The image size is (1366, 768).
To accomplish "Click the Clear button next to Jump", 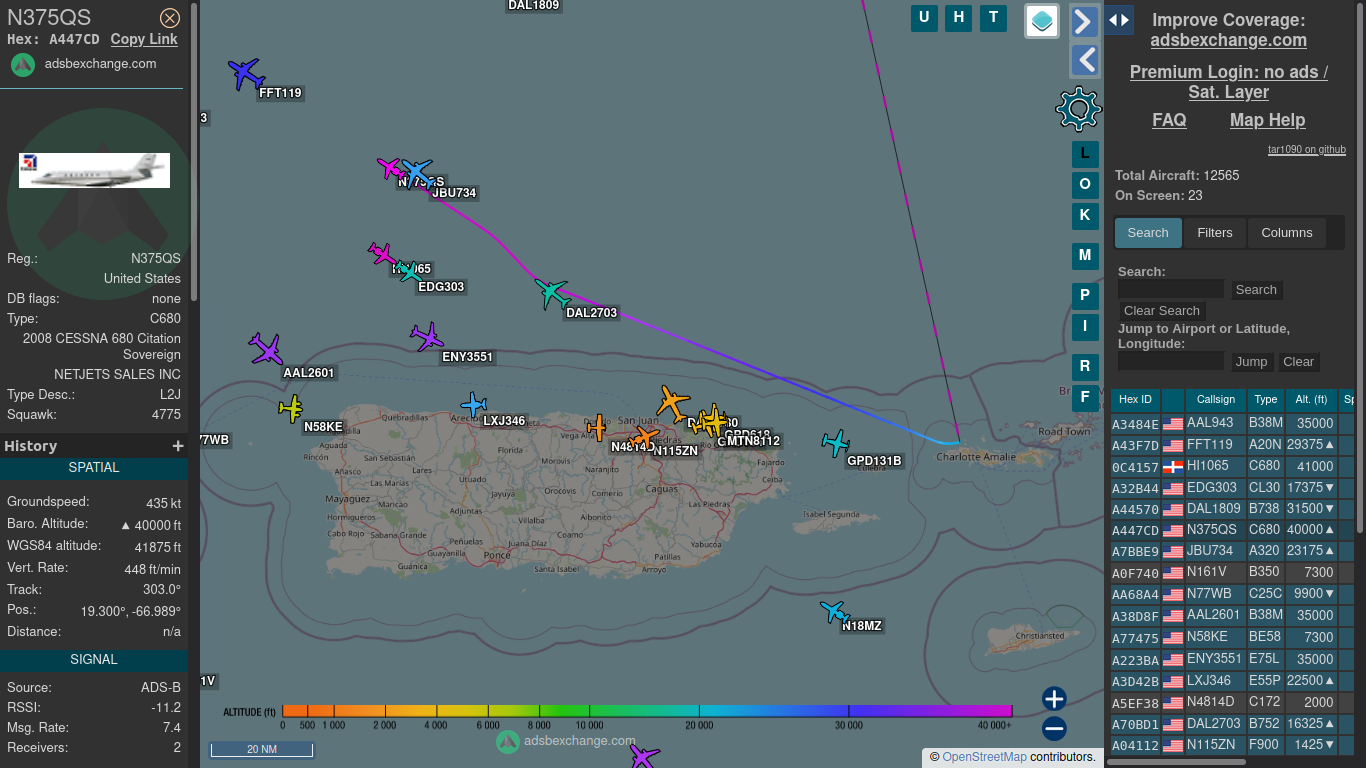I will click(1298, 362).
